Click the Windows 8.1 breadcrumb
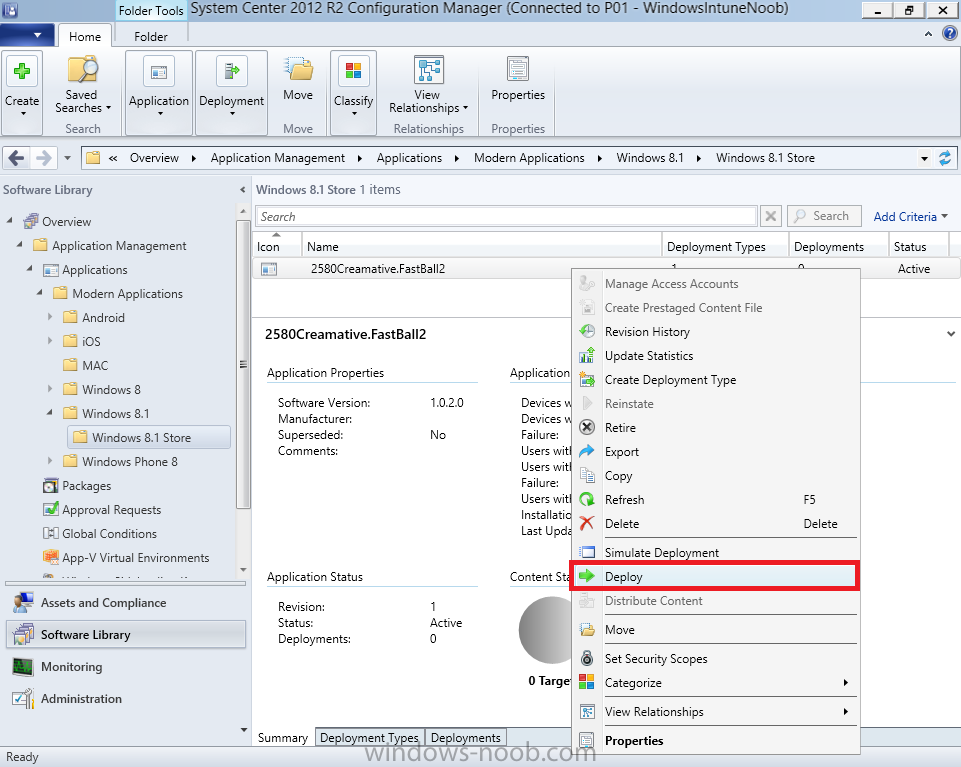This screenshot has width=961, height=767. [x=650, y=158]
